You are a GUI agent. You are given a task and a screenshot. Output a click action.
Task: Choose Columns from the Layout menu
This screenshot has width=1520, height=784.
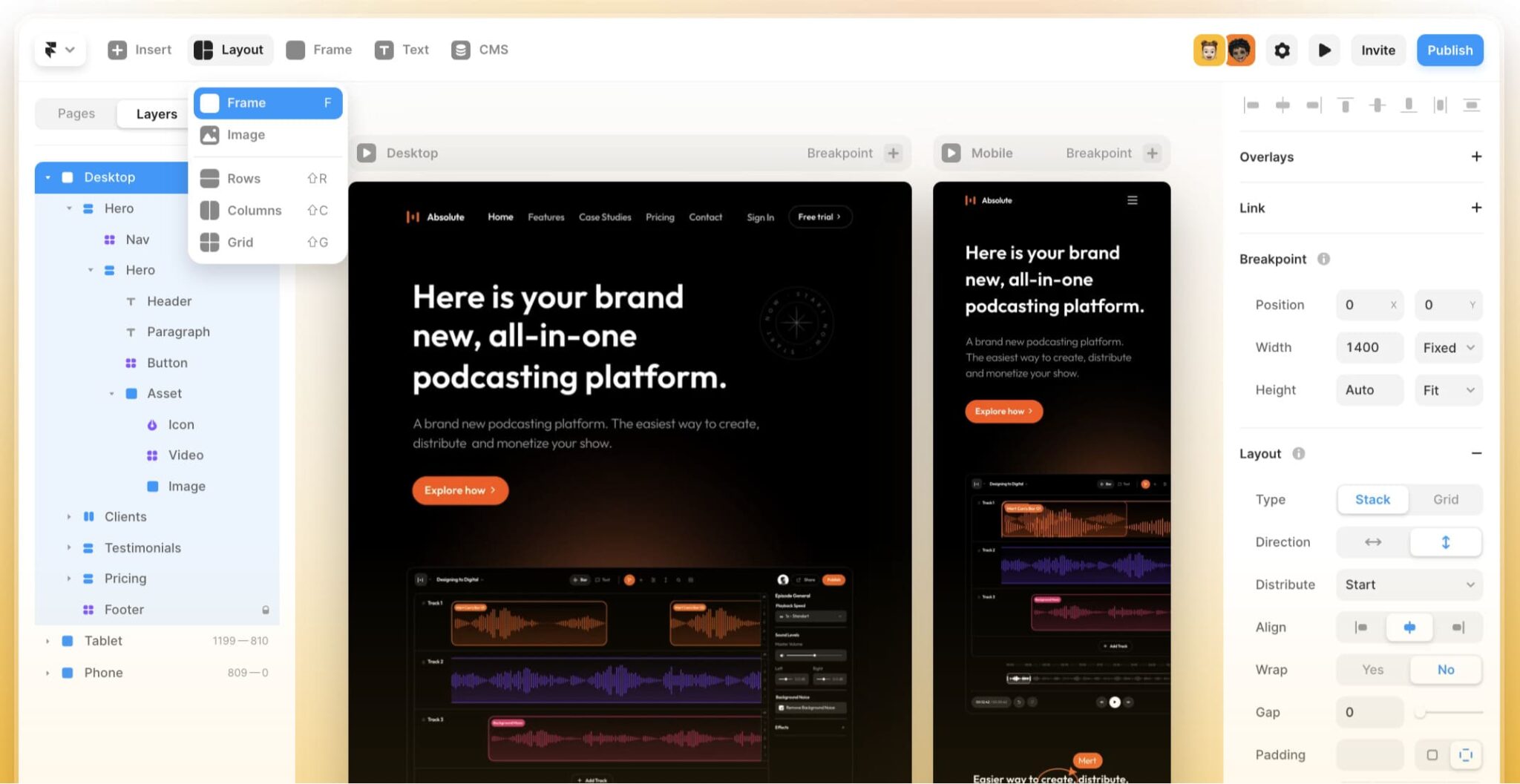tap(254, 211)
